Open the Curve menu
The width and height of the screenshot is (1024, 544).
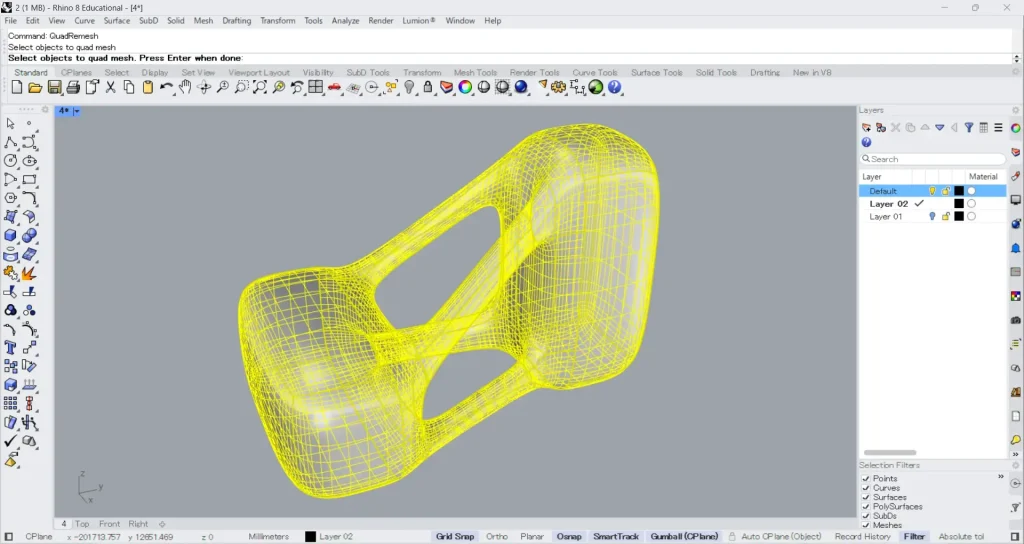click(84, 21)
